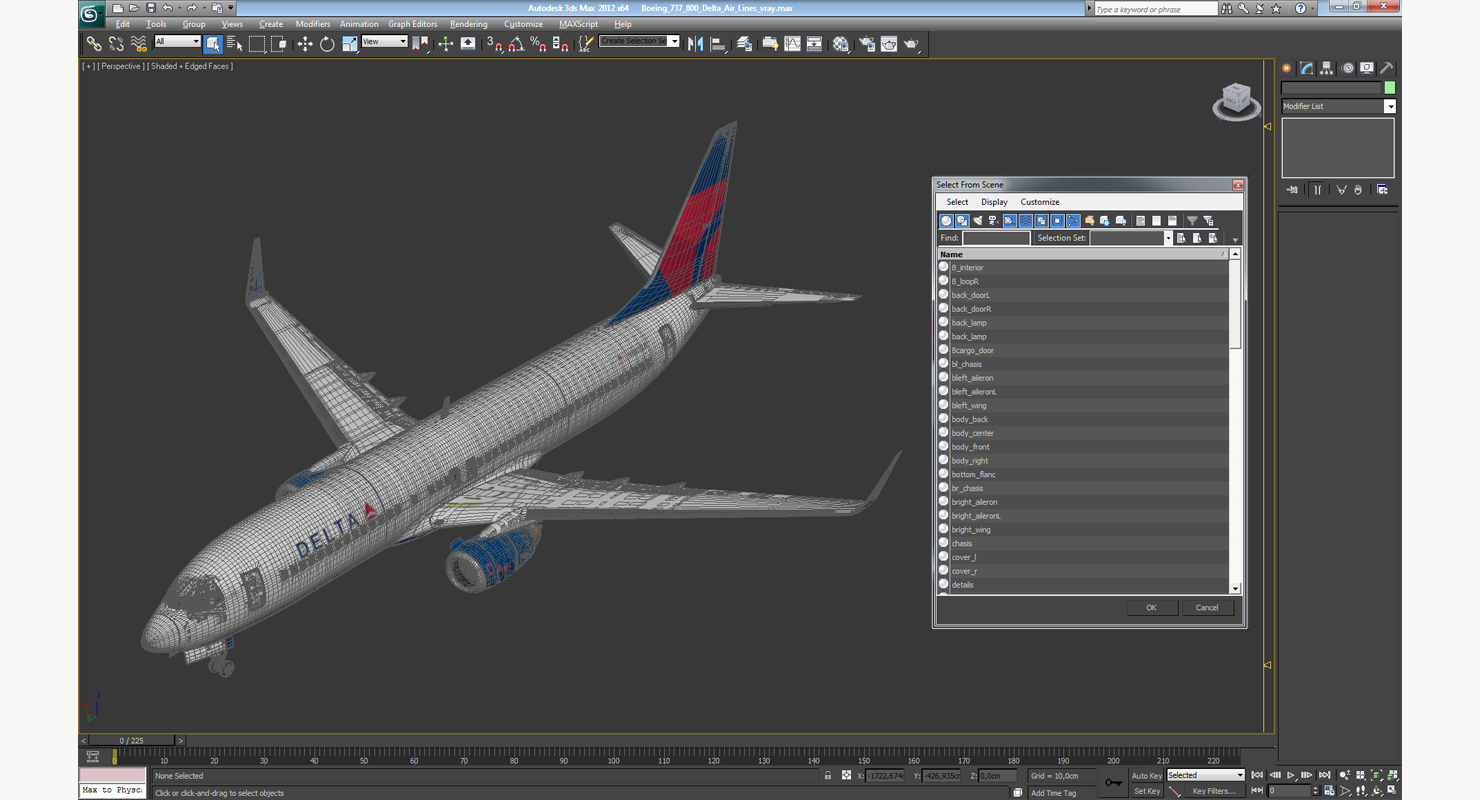Switch to the Hierarchy panel tab
This screenshot has width=1480, height=800.
(x=1327, y=68)
